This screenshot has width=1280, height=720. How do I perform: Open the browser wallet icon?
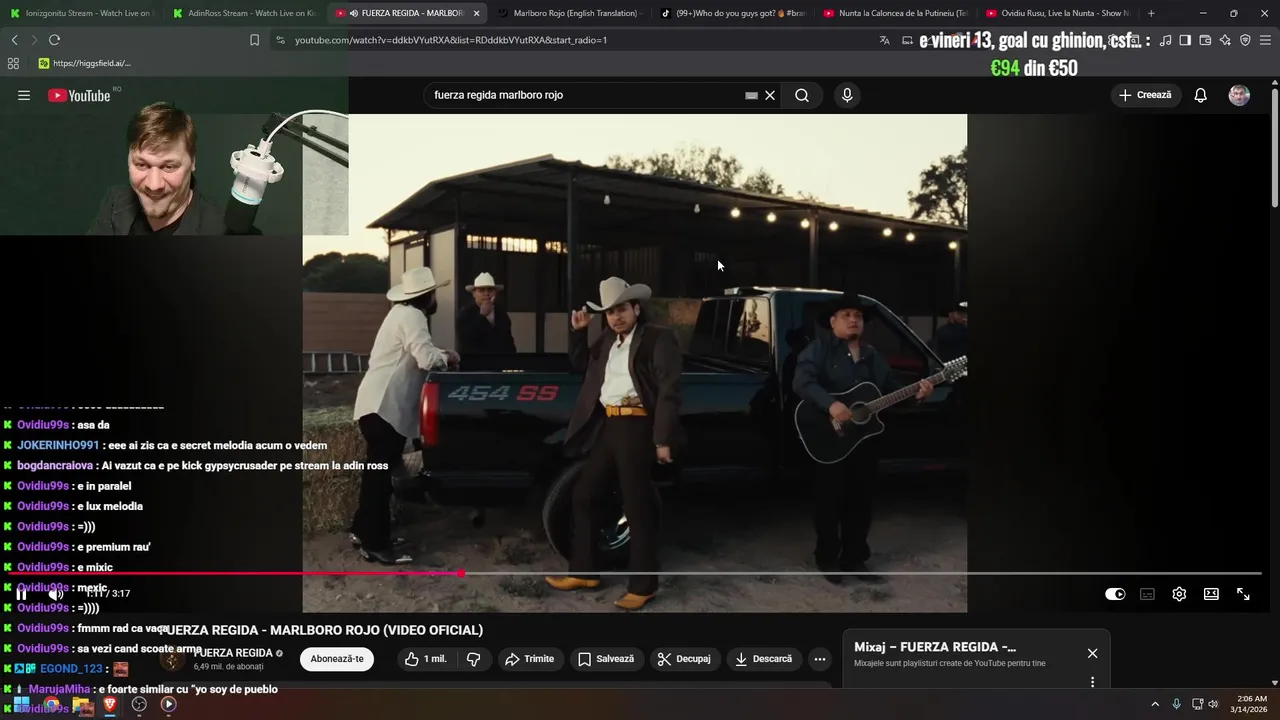pos(1205,40)
